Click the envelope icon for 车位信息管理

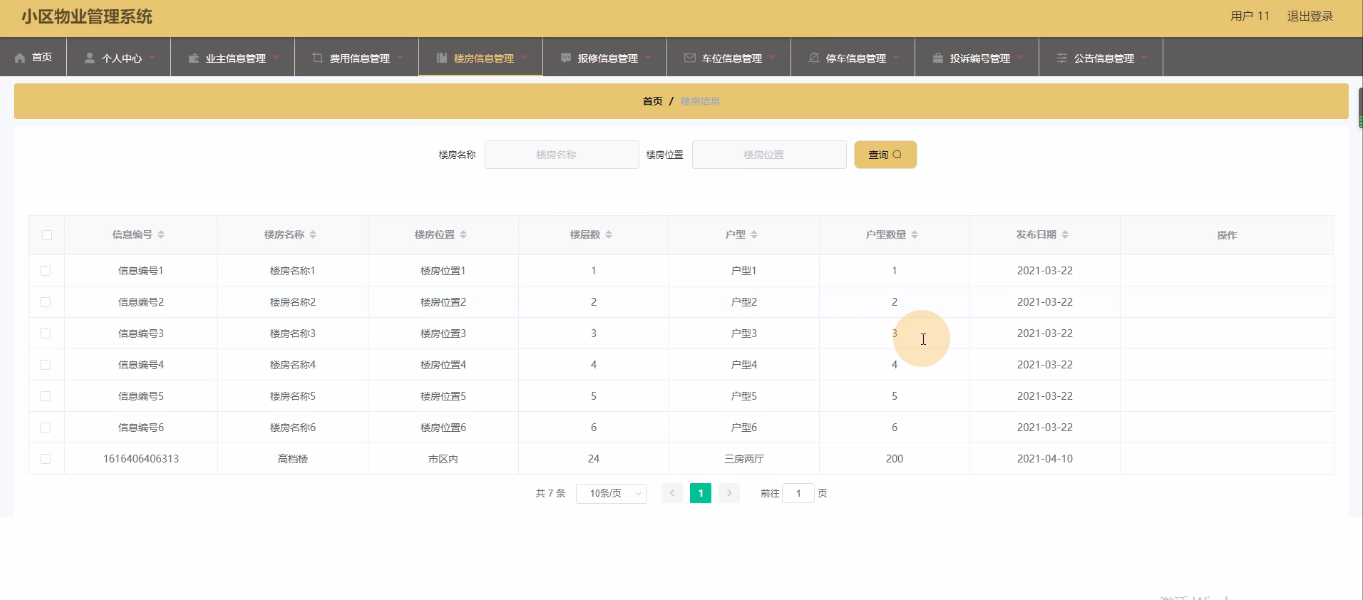pyautogui.click(x=690, y=58)
